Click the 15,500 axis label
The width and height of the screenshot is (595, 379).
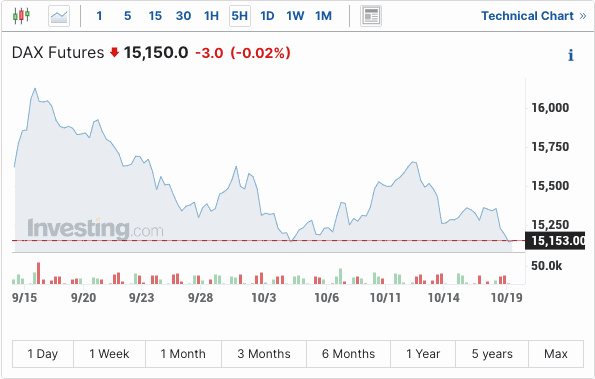tap(550, 186)
